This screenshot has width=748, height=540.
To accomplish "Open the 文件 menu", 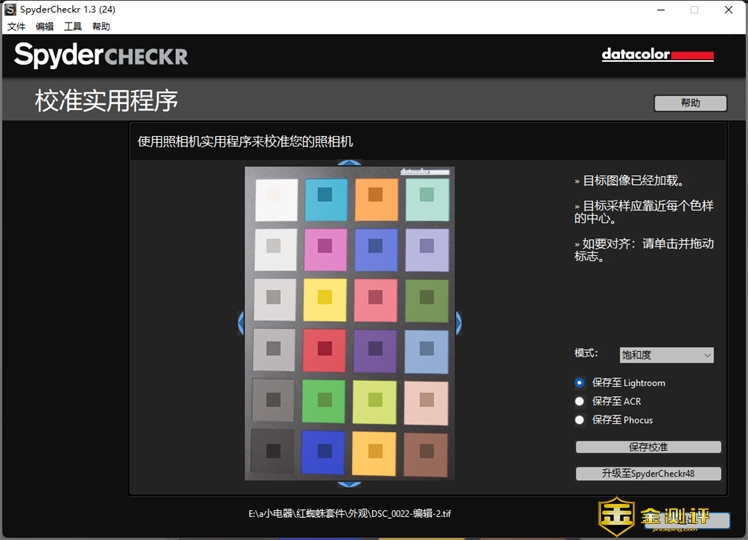I will (16, 27).
